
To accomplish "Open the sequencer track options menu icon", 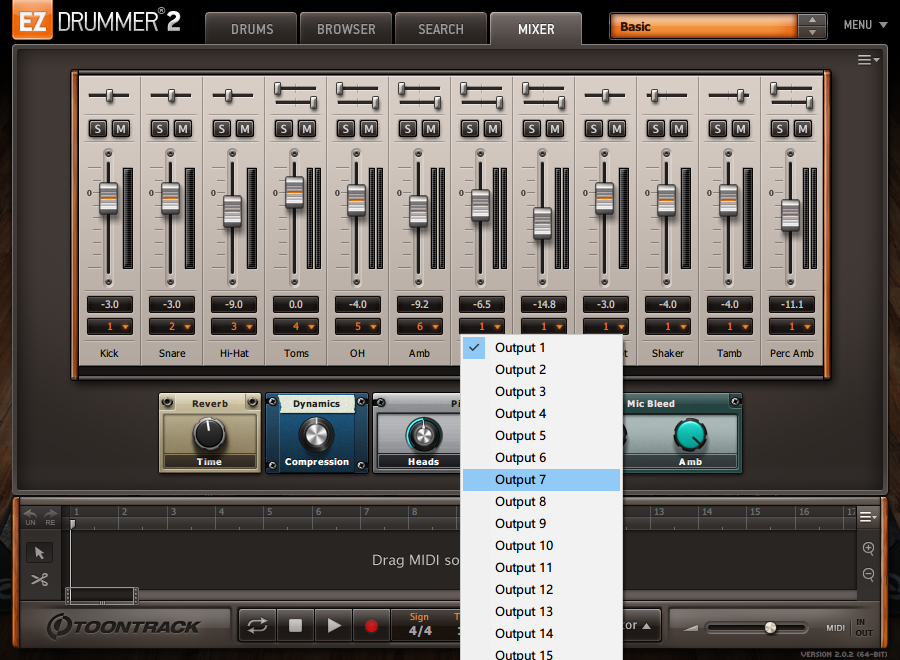I will pos(868,517).
